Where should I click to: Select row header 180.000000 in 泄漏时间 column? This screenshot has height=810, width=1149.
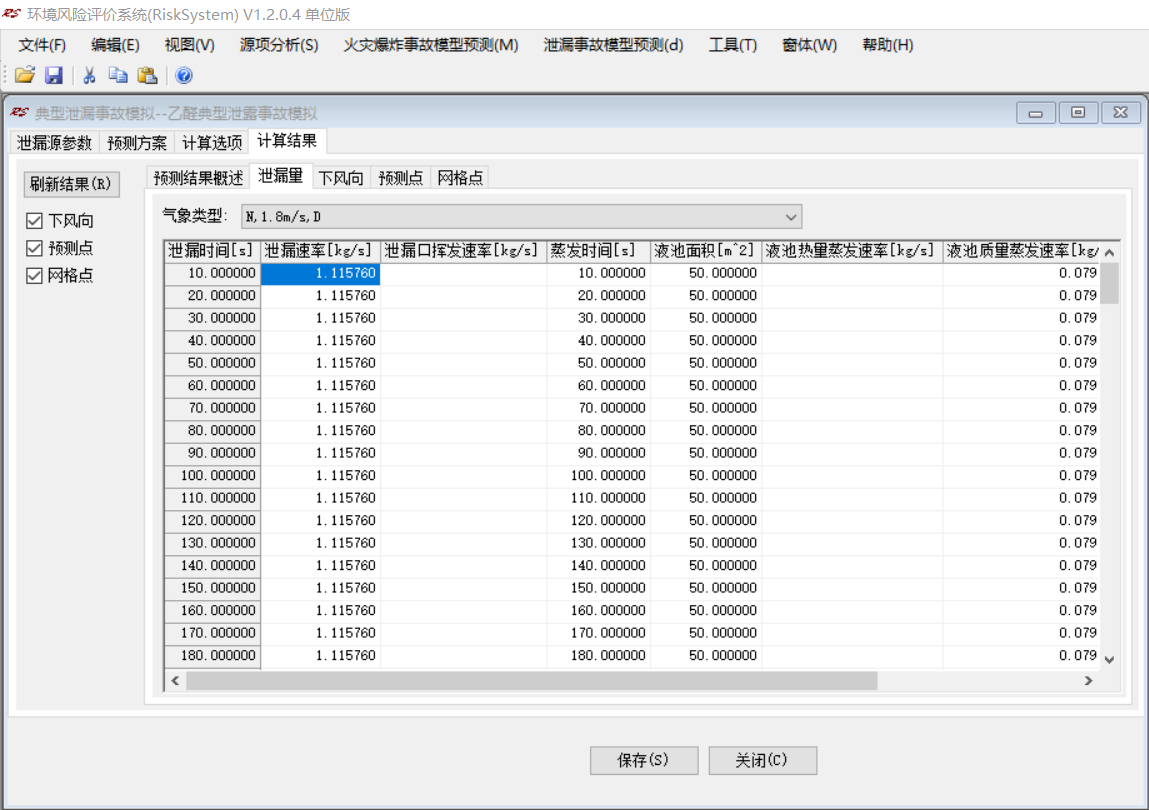click(x=213, y=656)
